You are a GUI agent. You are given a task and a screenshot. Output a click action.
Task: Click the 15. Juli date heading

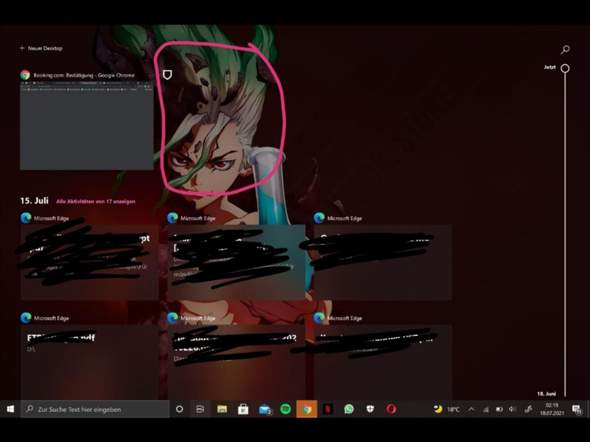34,201
